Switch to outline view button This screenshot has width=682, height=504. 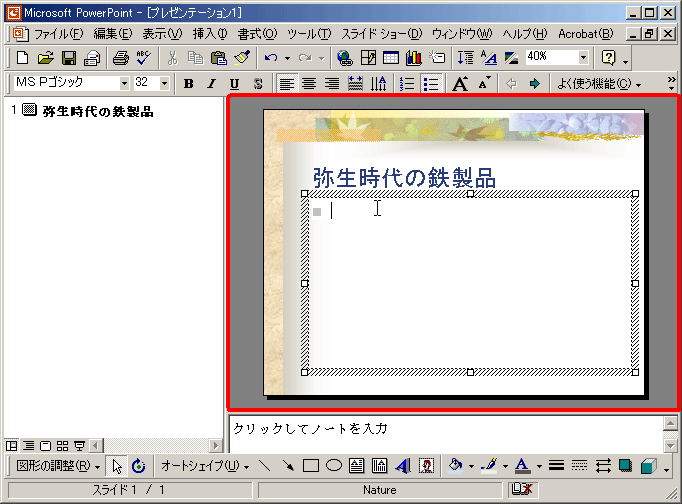[x=29, y=446]
